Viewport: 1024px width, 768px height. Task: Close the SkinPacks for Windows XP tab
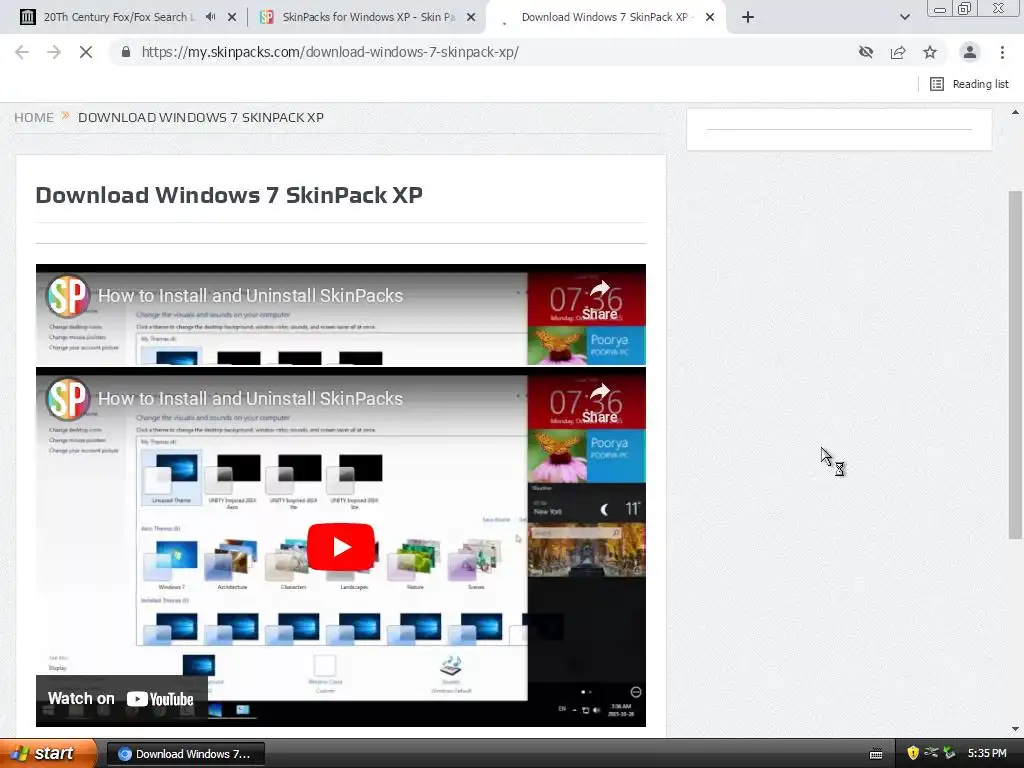[x=471, y=18]
